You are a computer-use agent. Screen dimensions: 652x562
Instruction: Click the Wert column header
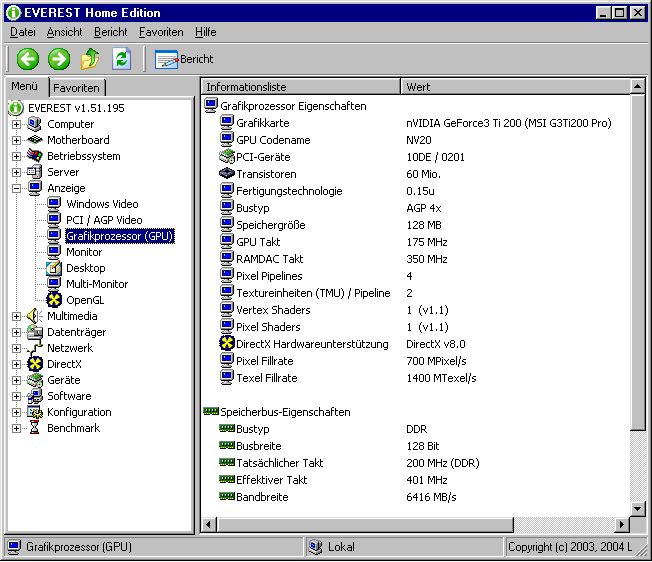coord(516,87)
